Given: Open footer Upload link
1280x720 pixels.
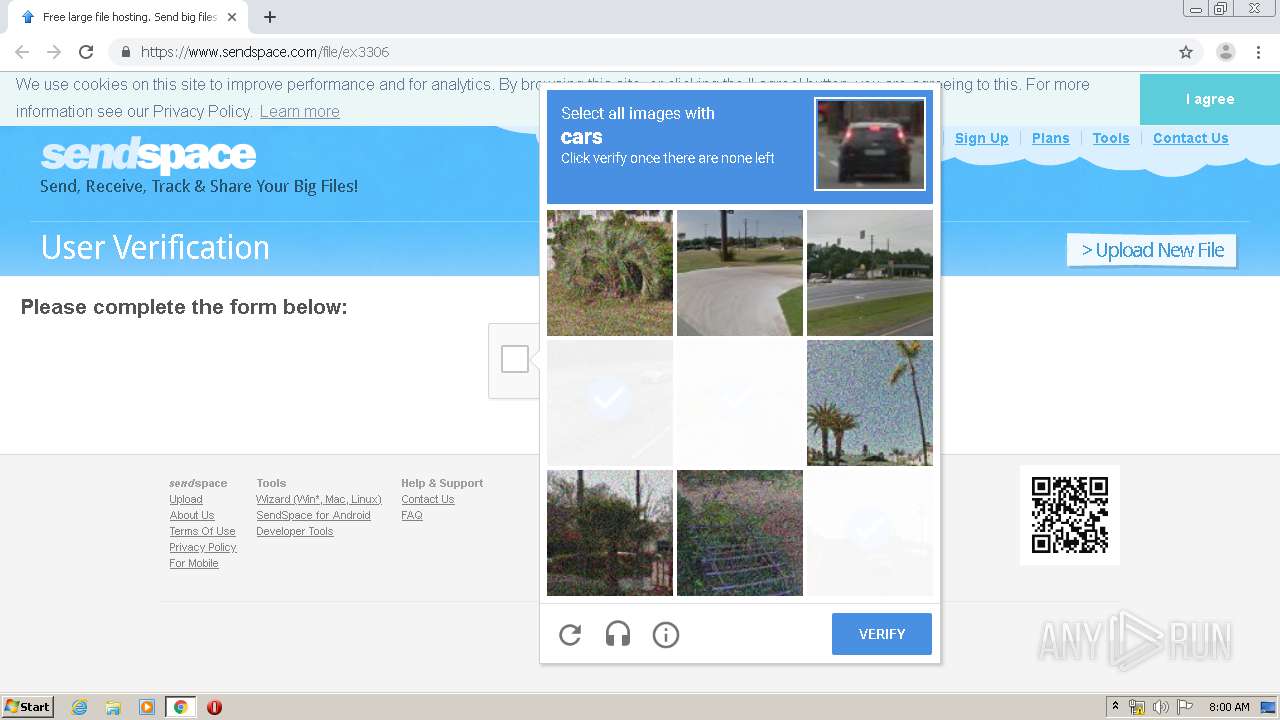Looking at the screenshot, I should 186,499.
